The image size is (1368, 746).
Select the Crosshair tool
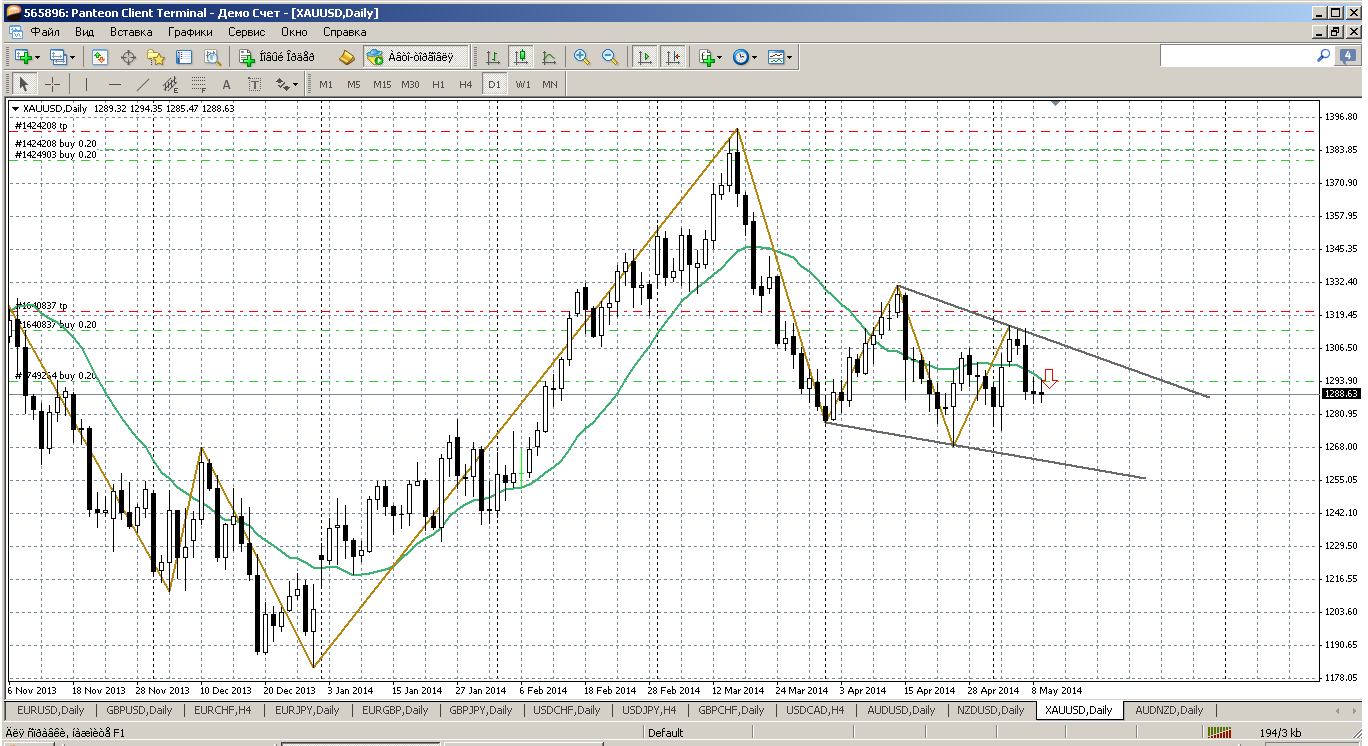click(52, 85)
